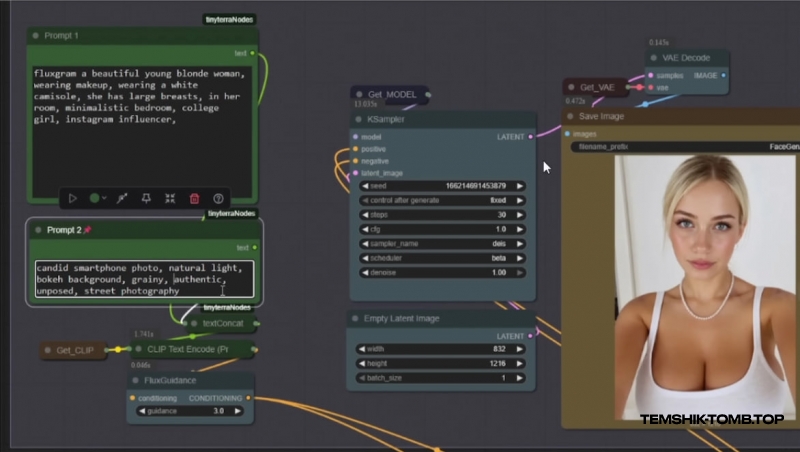Increase steps value with the right arrow
Image resolution: width=800 pixels, height=452 pixels.
pyautogui.click(x=521, y=214)
